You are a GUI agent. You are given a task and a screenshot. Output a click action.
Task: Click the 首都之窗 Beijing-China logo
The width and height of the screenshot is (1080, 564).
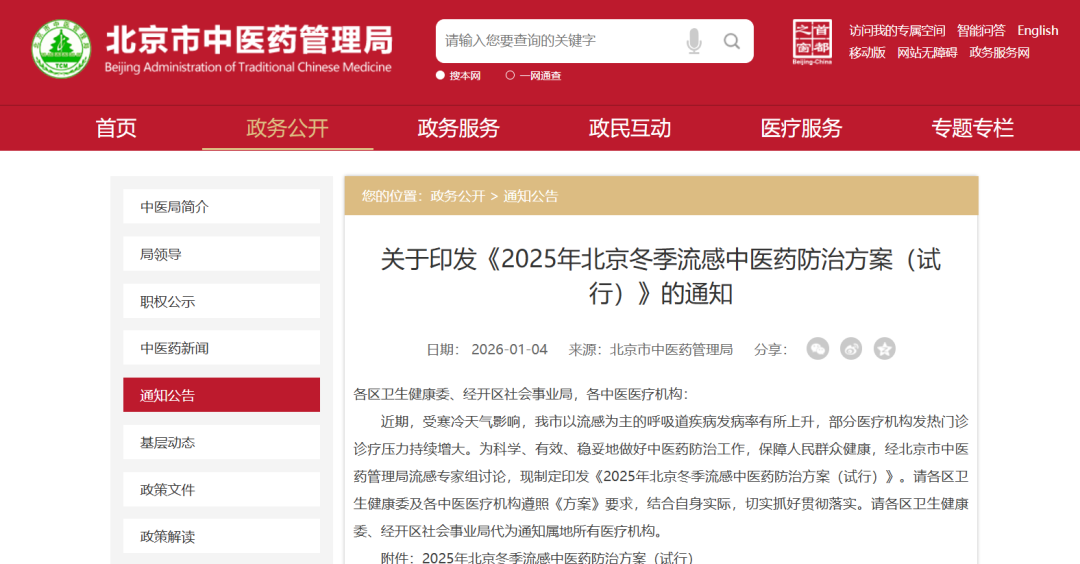tap(811, 42)
